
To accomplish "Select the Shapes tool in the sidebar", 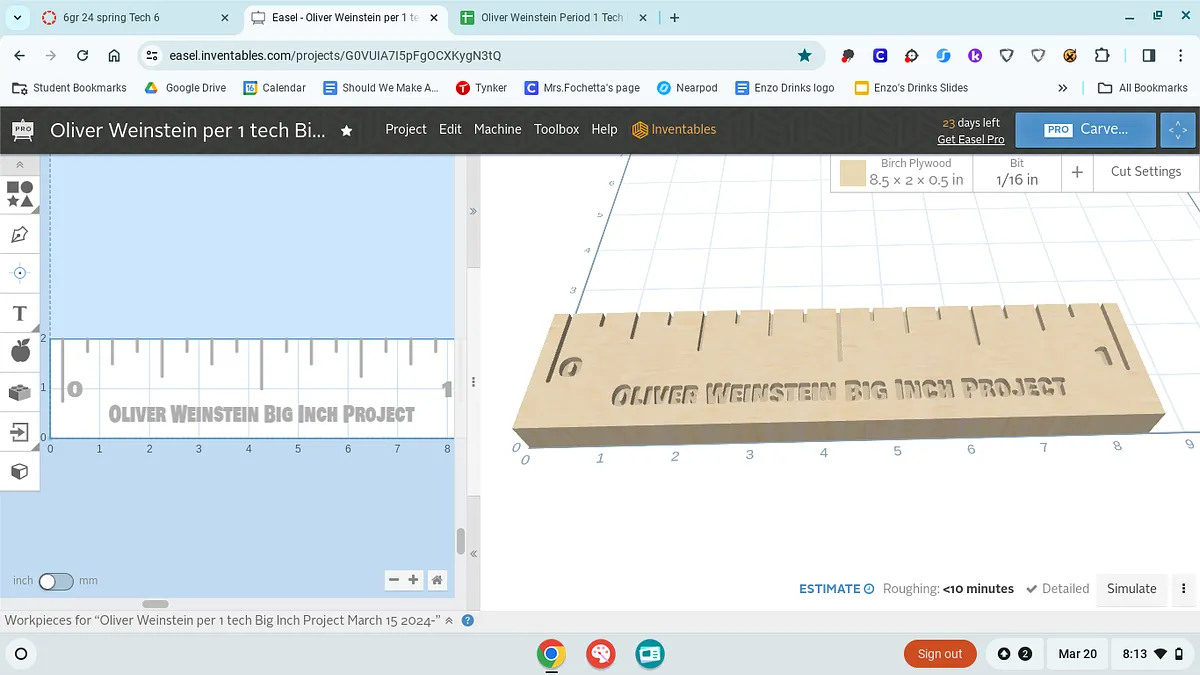I will (x=19, y=193).
